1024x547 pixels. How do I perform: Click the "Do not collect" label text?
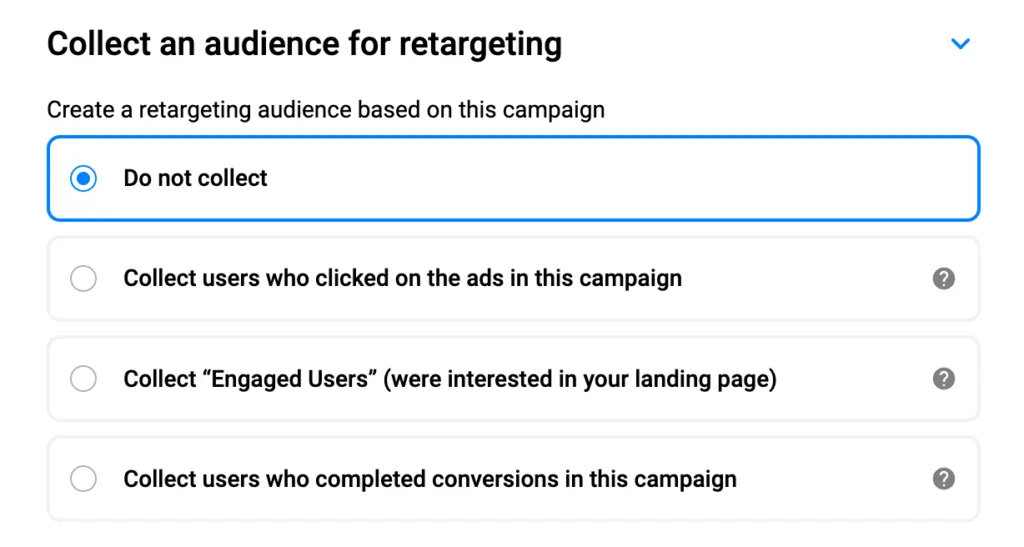195,179
